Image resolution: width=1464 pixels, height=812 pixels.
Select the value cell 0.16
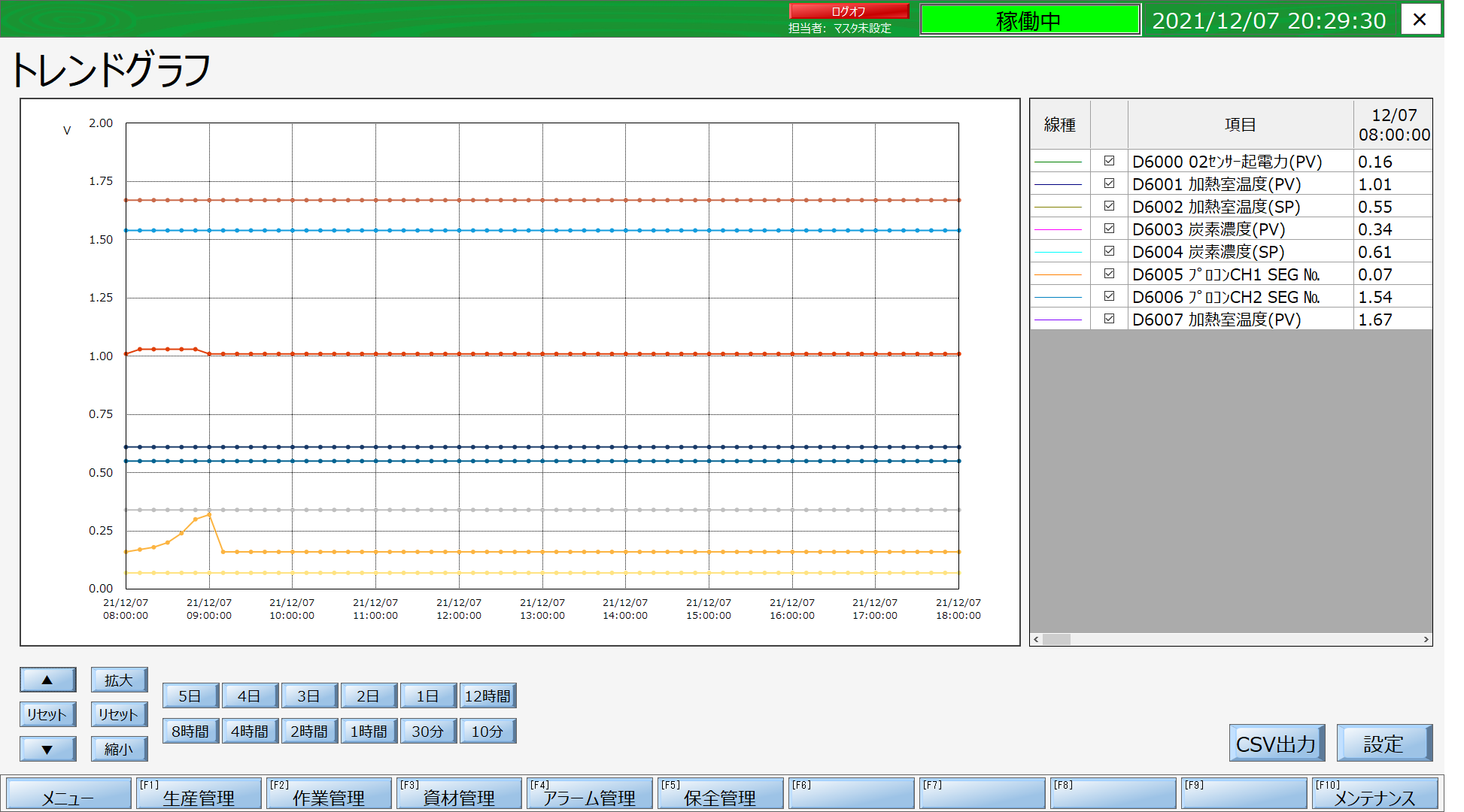[1393, 161]
